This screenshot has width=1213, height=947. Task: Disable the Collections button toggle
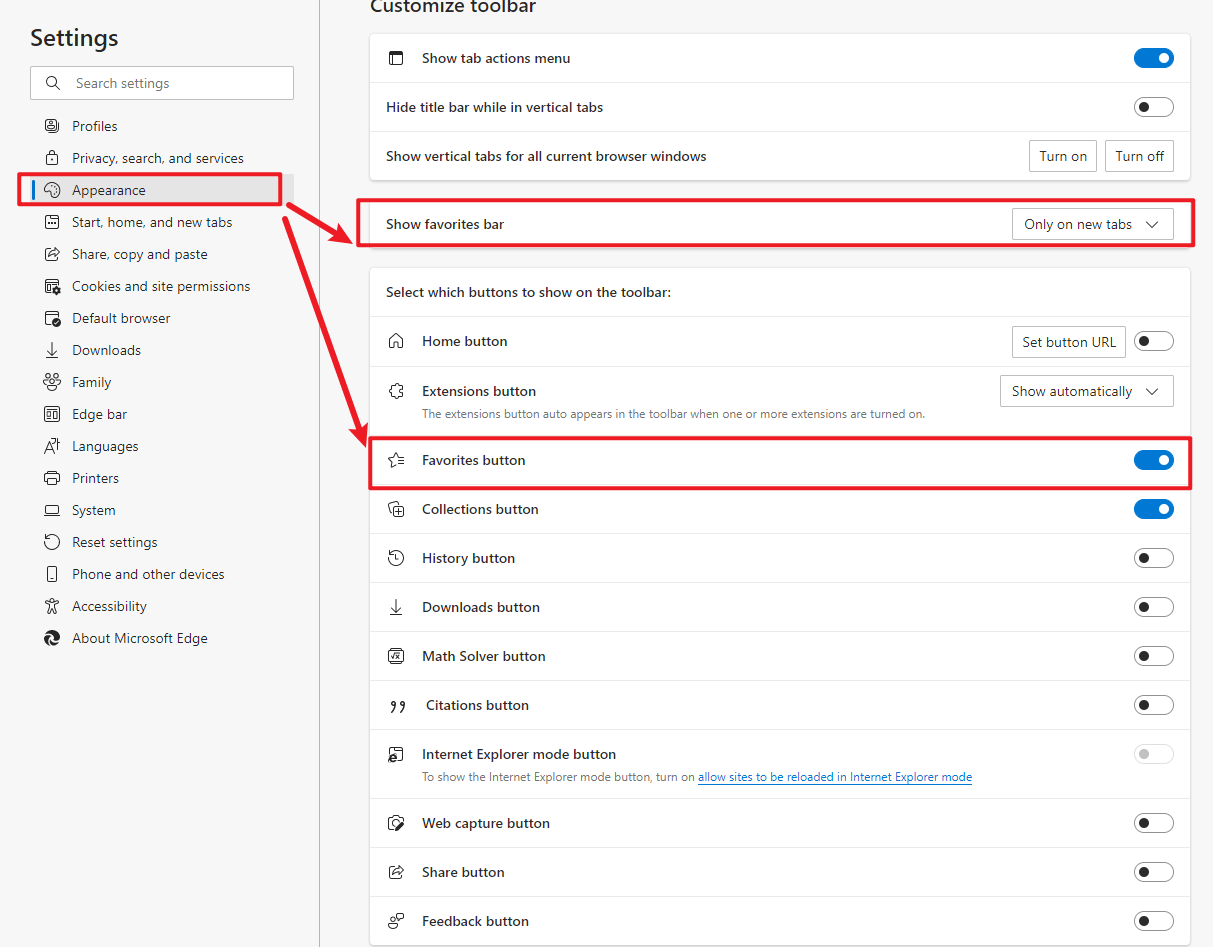(x=1154, y=509)
